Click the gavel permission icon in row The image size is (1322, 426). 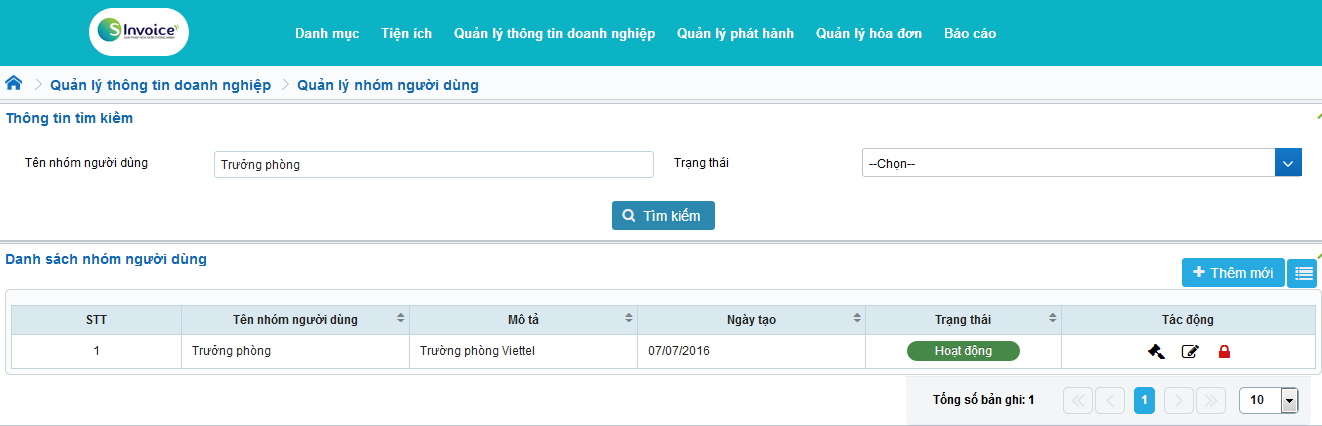tap(1156, 351)
